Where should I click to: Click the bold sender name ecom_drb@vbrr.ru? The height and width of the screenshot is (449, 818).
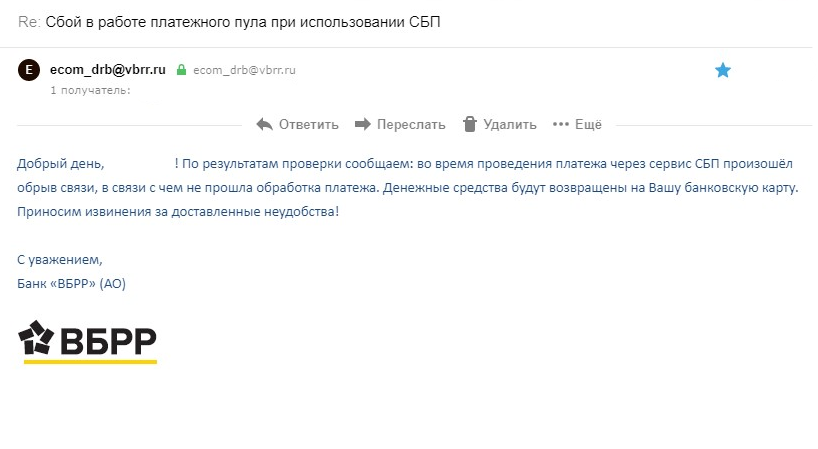point(108,70)
